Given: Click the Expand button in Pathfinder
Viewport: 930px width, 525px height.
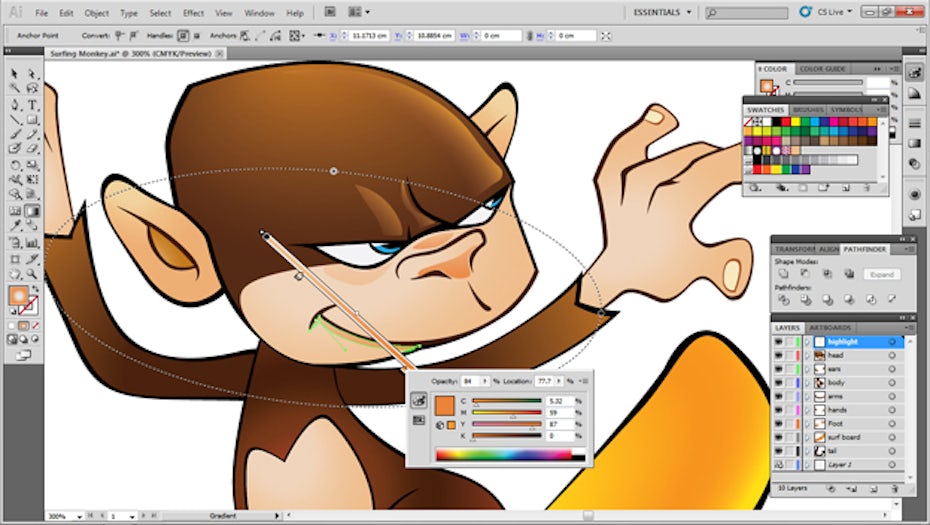Looking at the screenshot, I should click(882, 274).
